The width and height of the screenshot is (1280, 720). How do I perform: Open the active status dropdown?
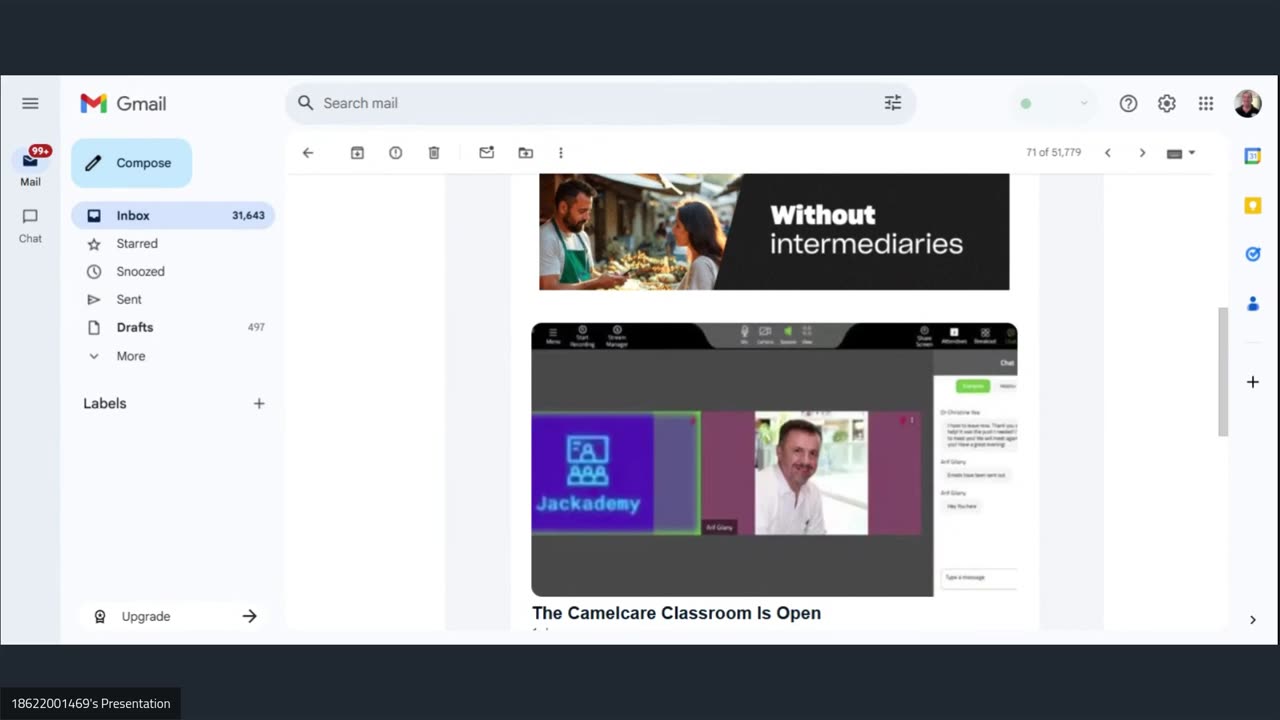point(1053,103)
